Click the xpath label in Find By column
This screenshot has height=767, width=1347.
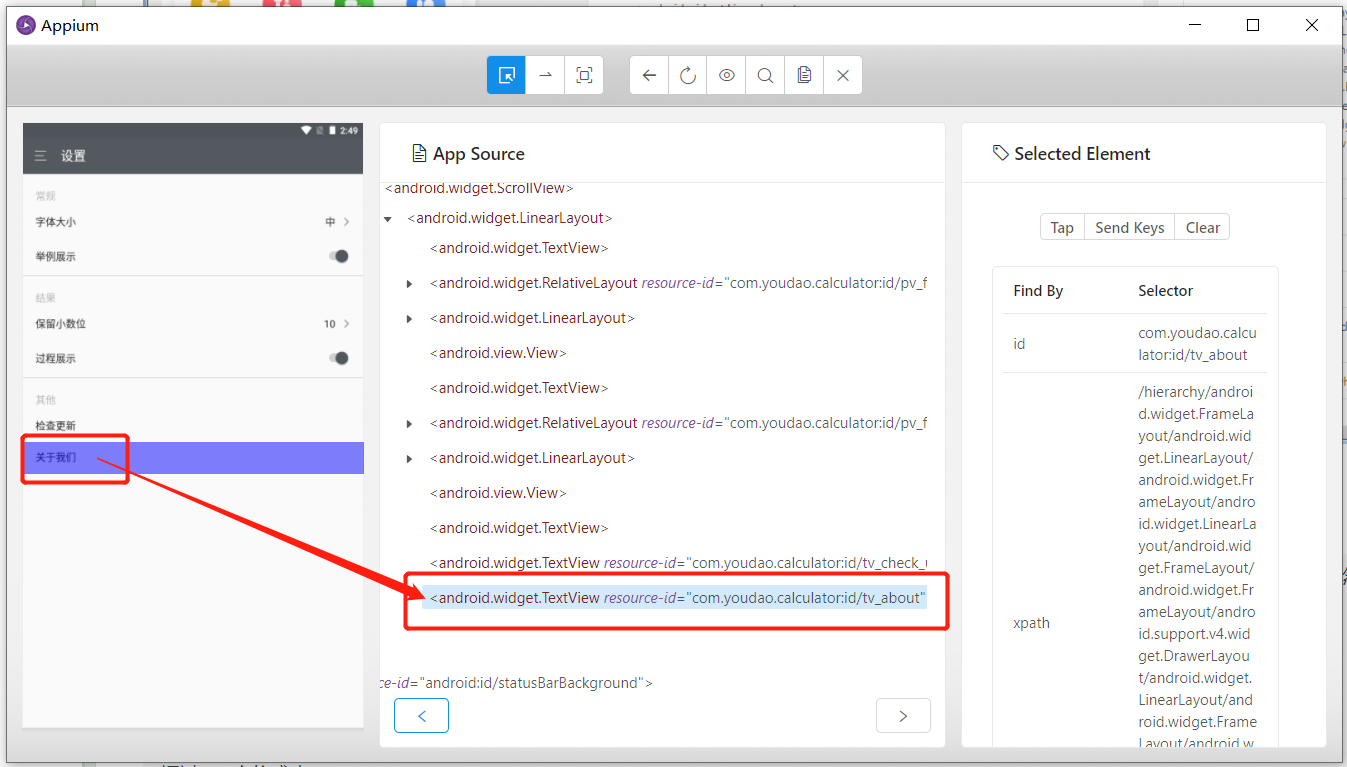coord(1031,623)
